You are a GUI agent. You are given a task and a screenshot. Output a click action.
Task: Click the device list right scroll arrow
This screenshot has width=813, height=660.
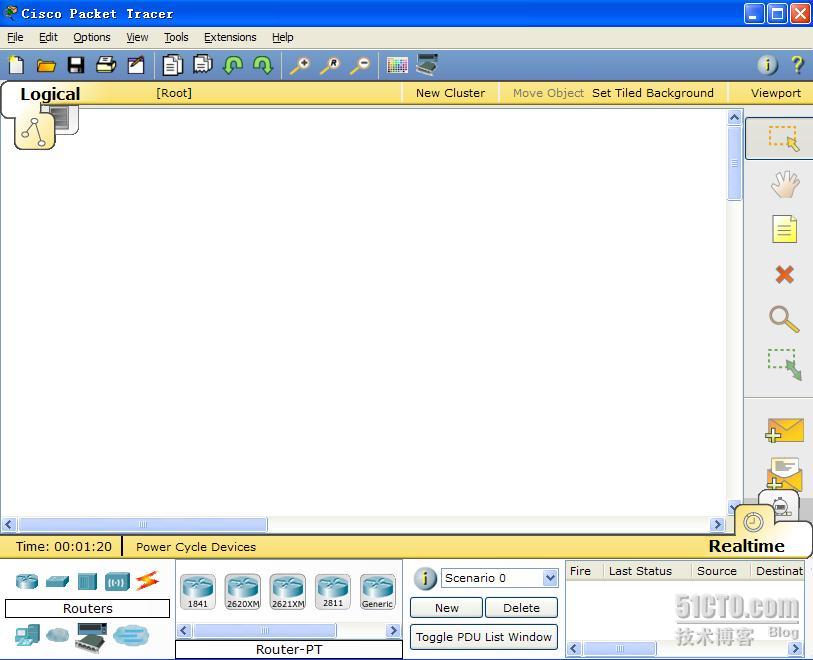pos(393,630)
